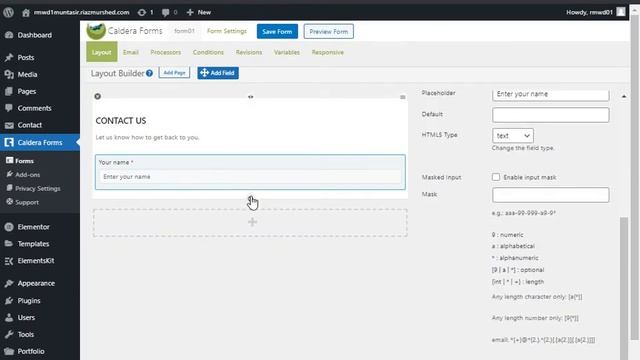Open the Howdy user avatar
This screenshot has width=640, height=360.
click(x=620, y=12)
